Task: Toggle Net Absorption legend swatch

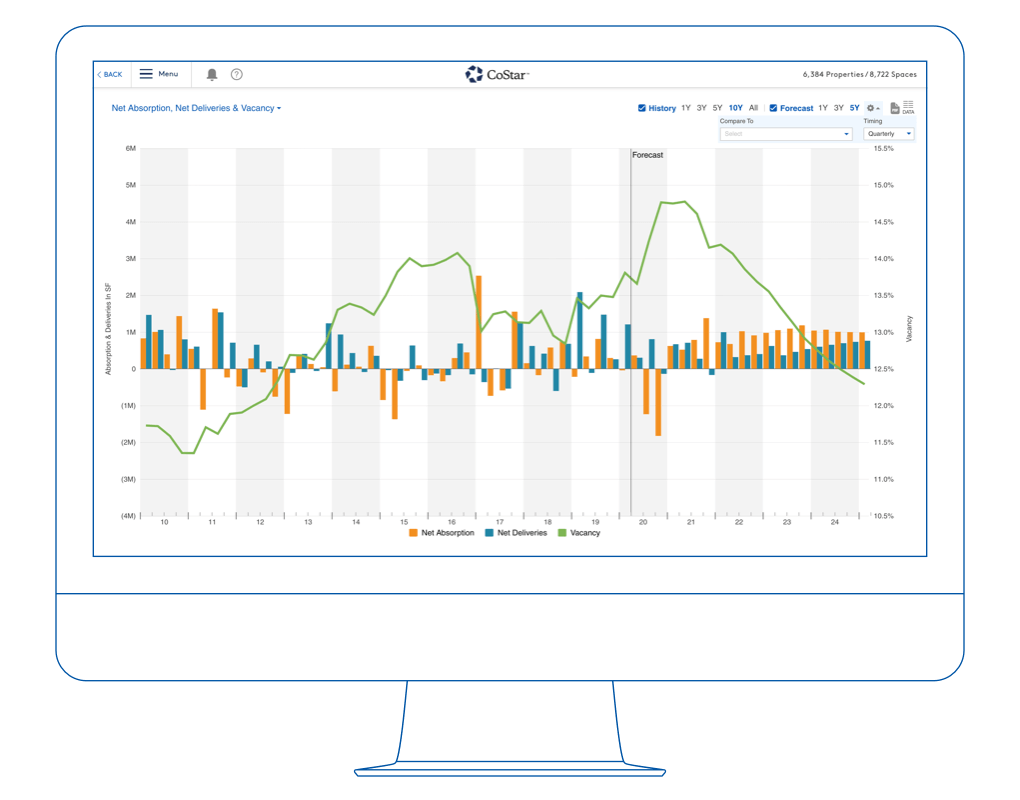Action: point(413,533)
